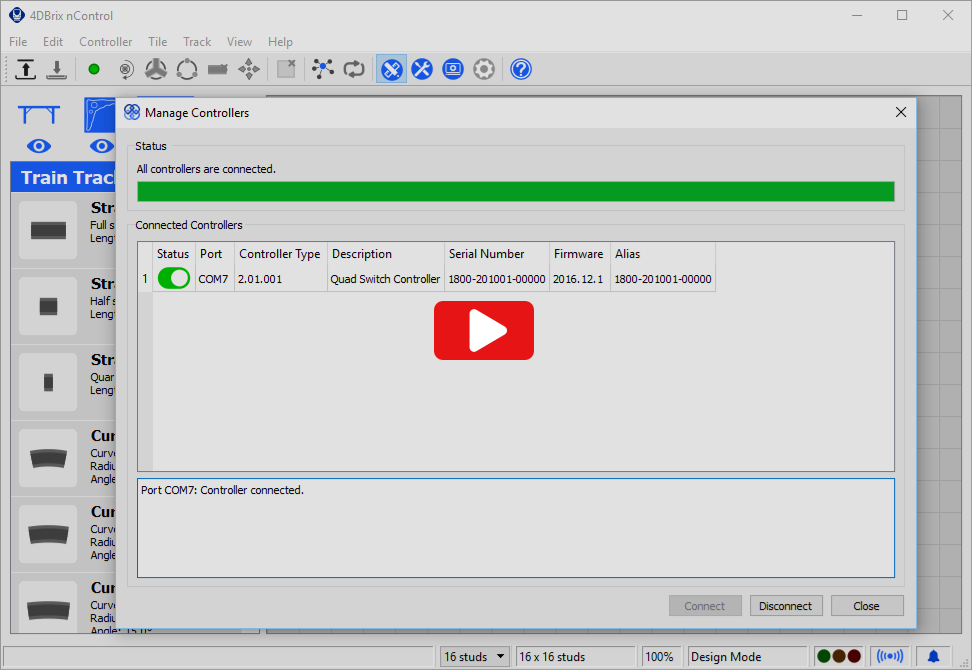The image size is (972, 670).
Task: Open the Tile menu
Action: 157,42
